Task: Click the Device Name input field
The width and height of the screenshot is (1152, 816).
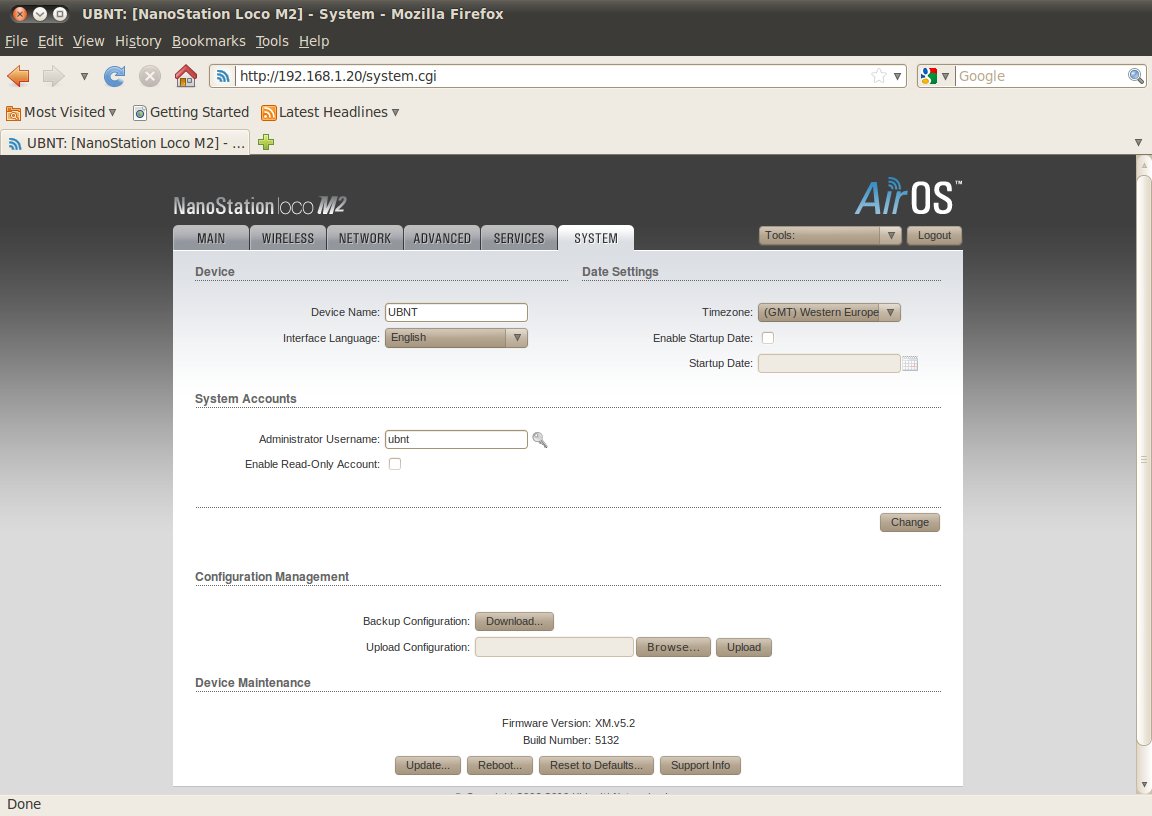Action: [x=456, y=312]
